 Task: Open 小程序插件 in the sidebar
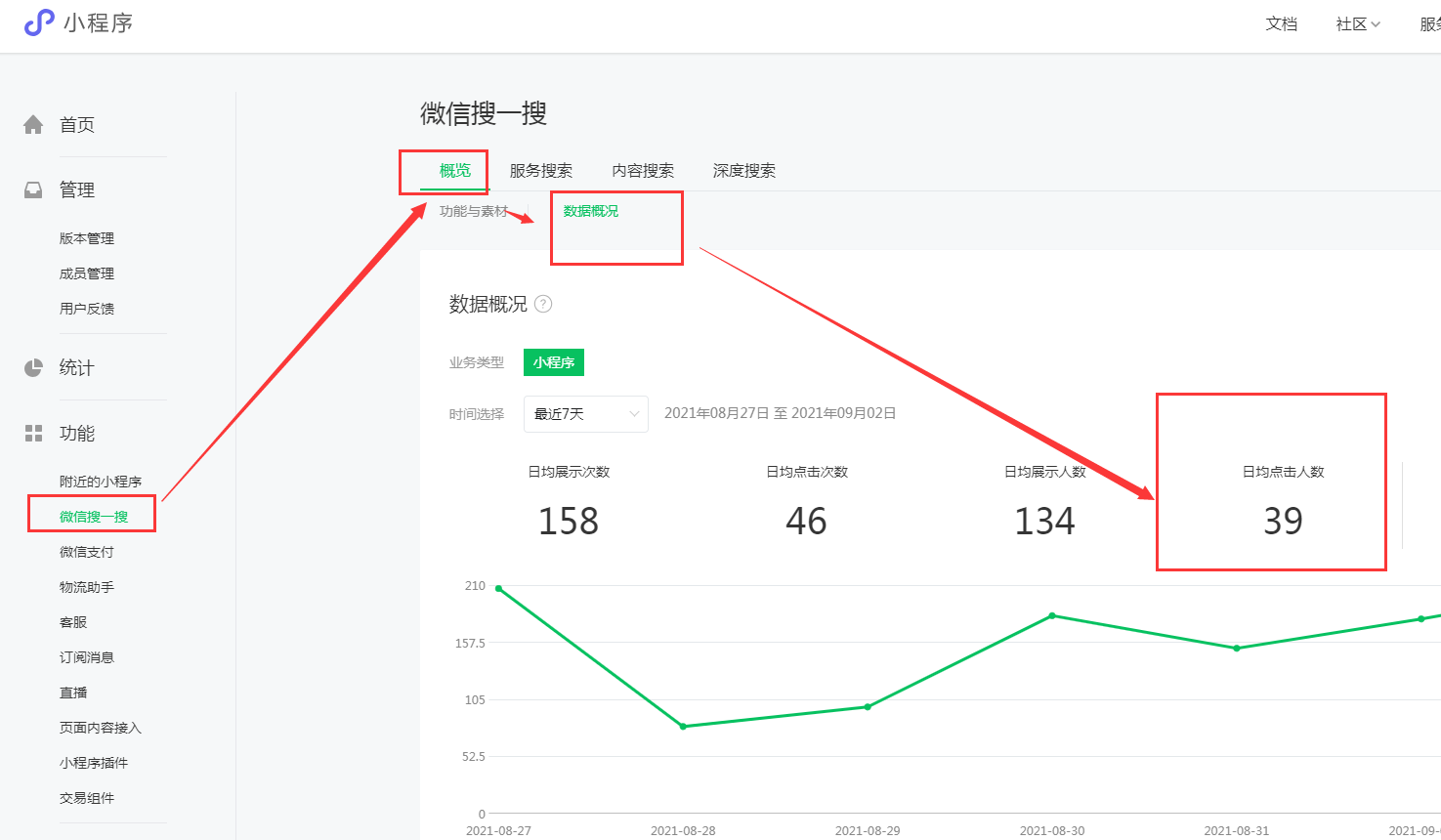click(x=94, y=763)
